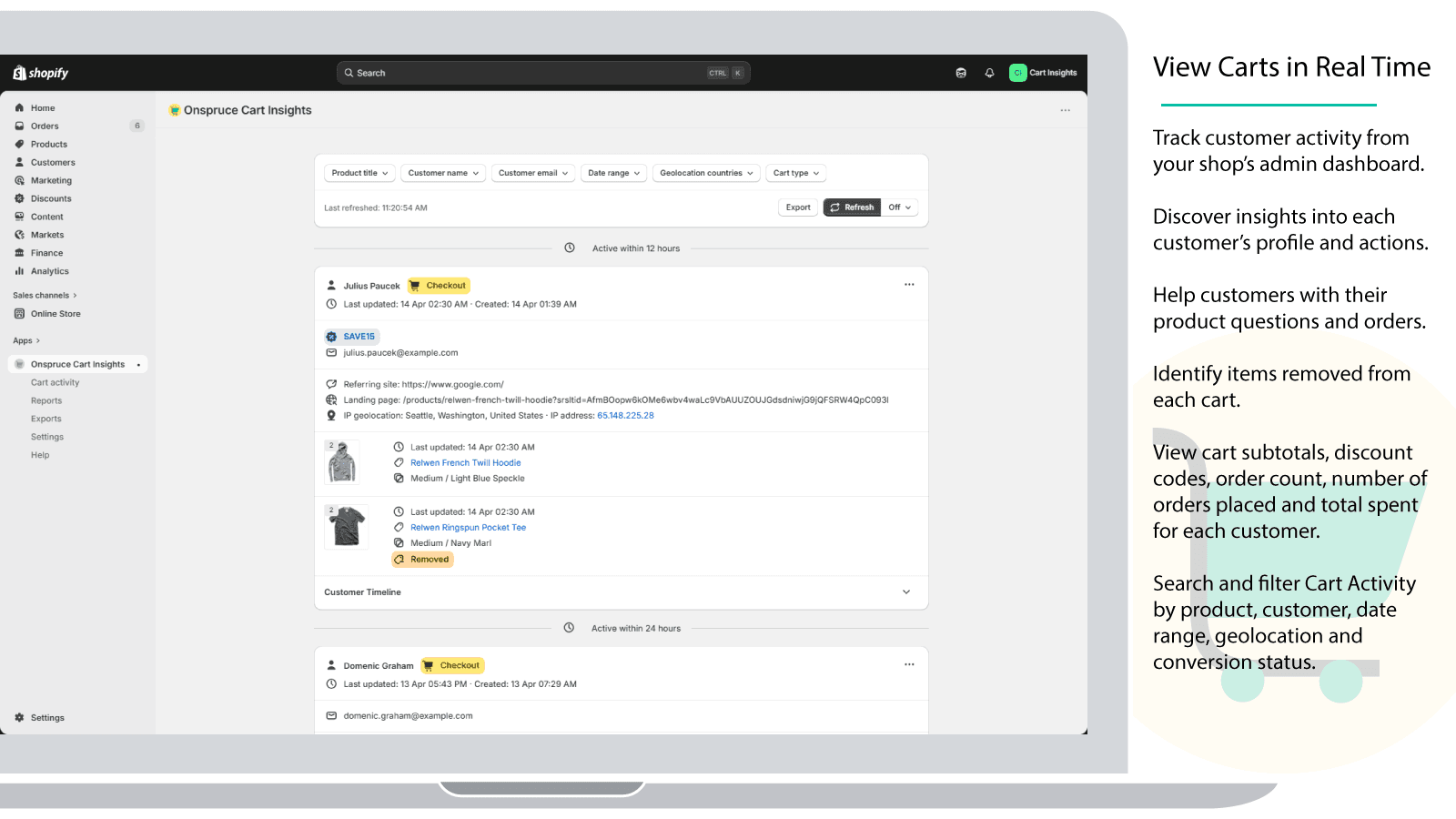Open the Customer name filter dropdown
Screen dimensions: 1456x819
pyautogui.click(x=443, y=173)
